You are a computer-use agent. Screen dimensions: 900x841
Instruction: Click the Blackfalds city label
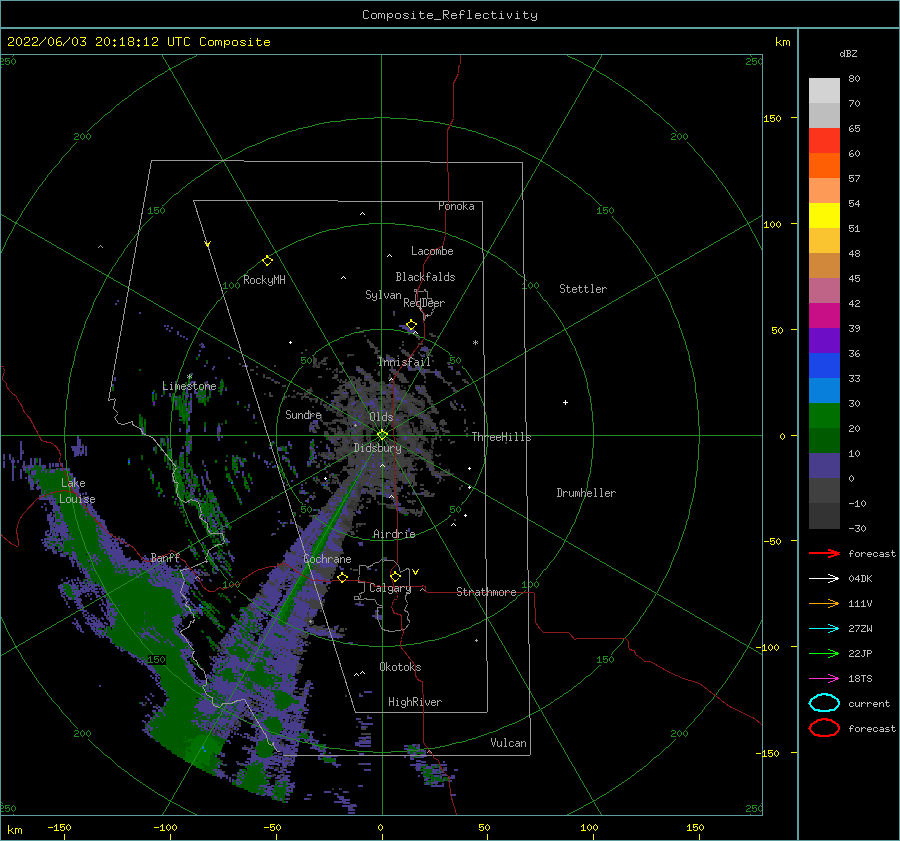[425, 277]
